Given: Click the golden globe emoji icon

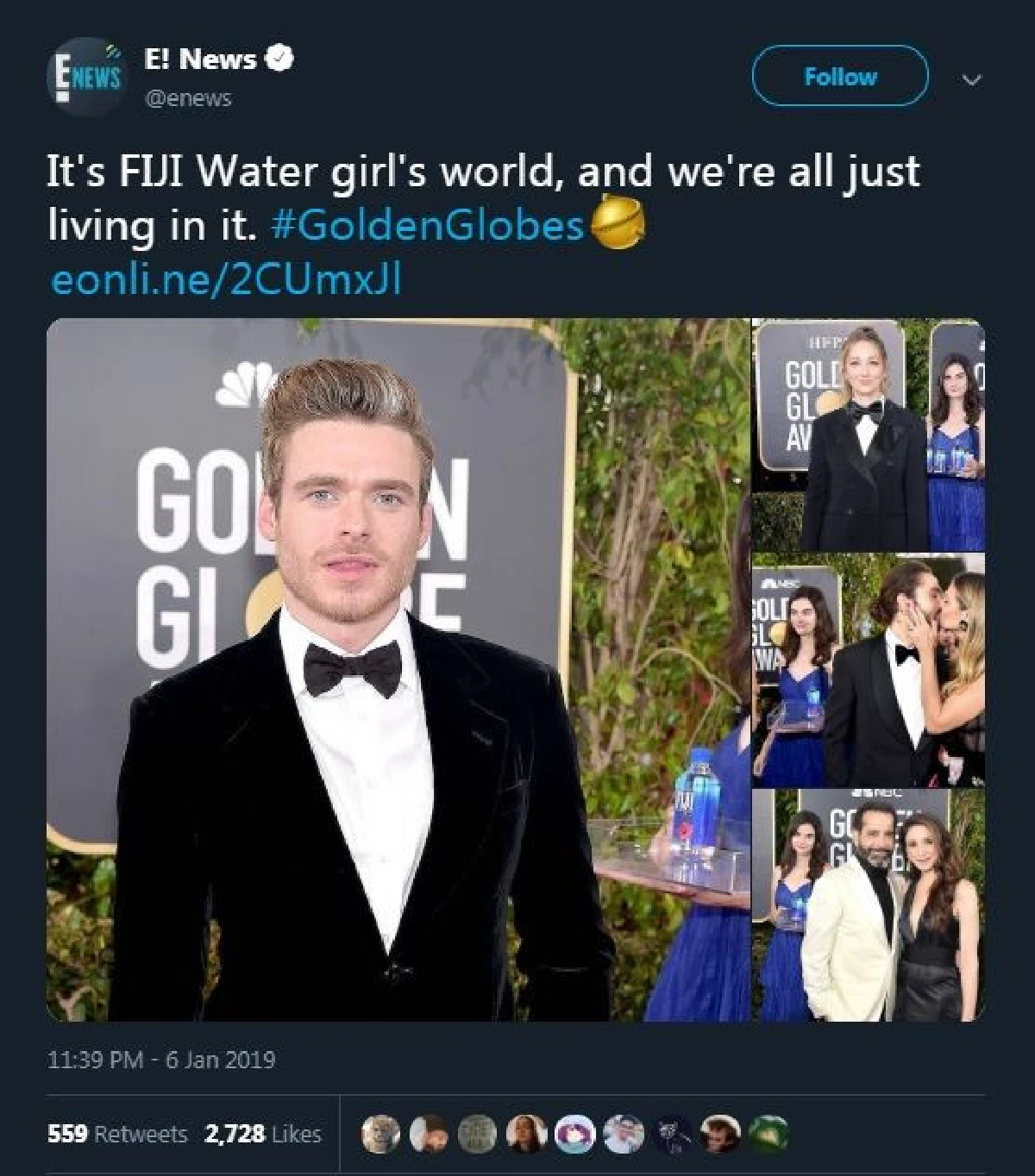Looking at the screenshot, I should pos(614,225).
